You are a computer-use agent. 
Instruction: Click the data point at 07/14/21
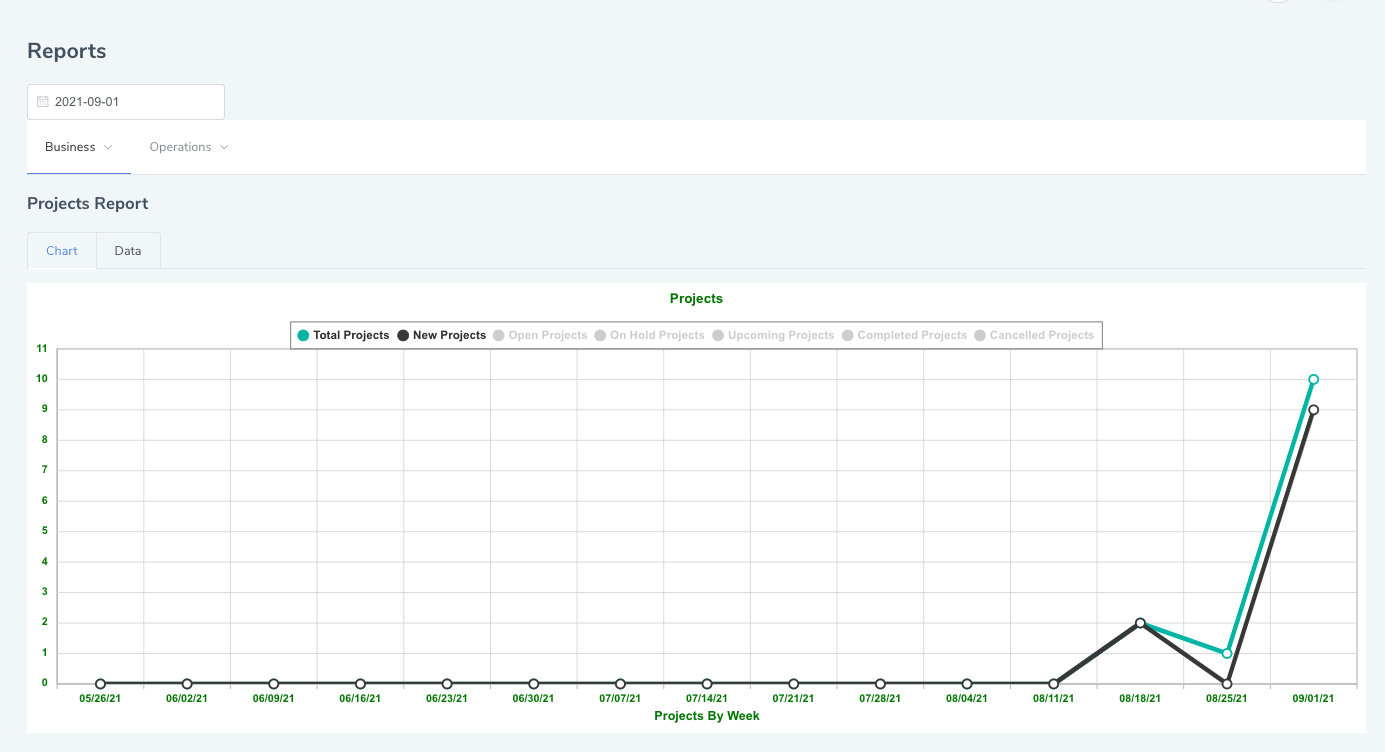(x=707, y=684)
